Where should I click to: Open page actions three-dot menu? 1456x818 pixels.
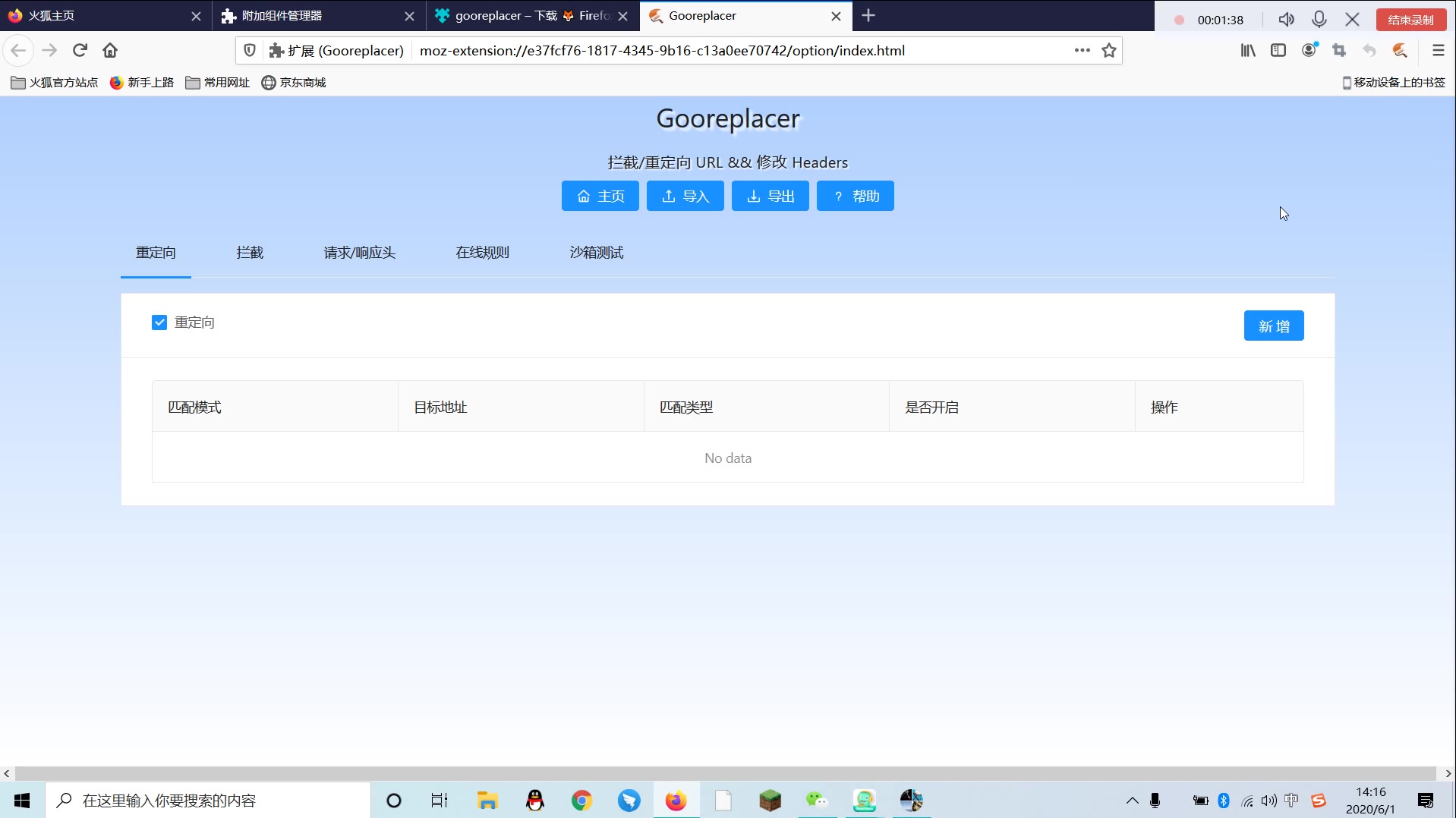pos(1083,51)
